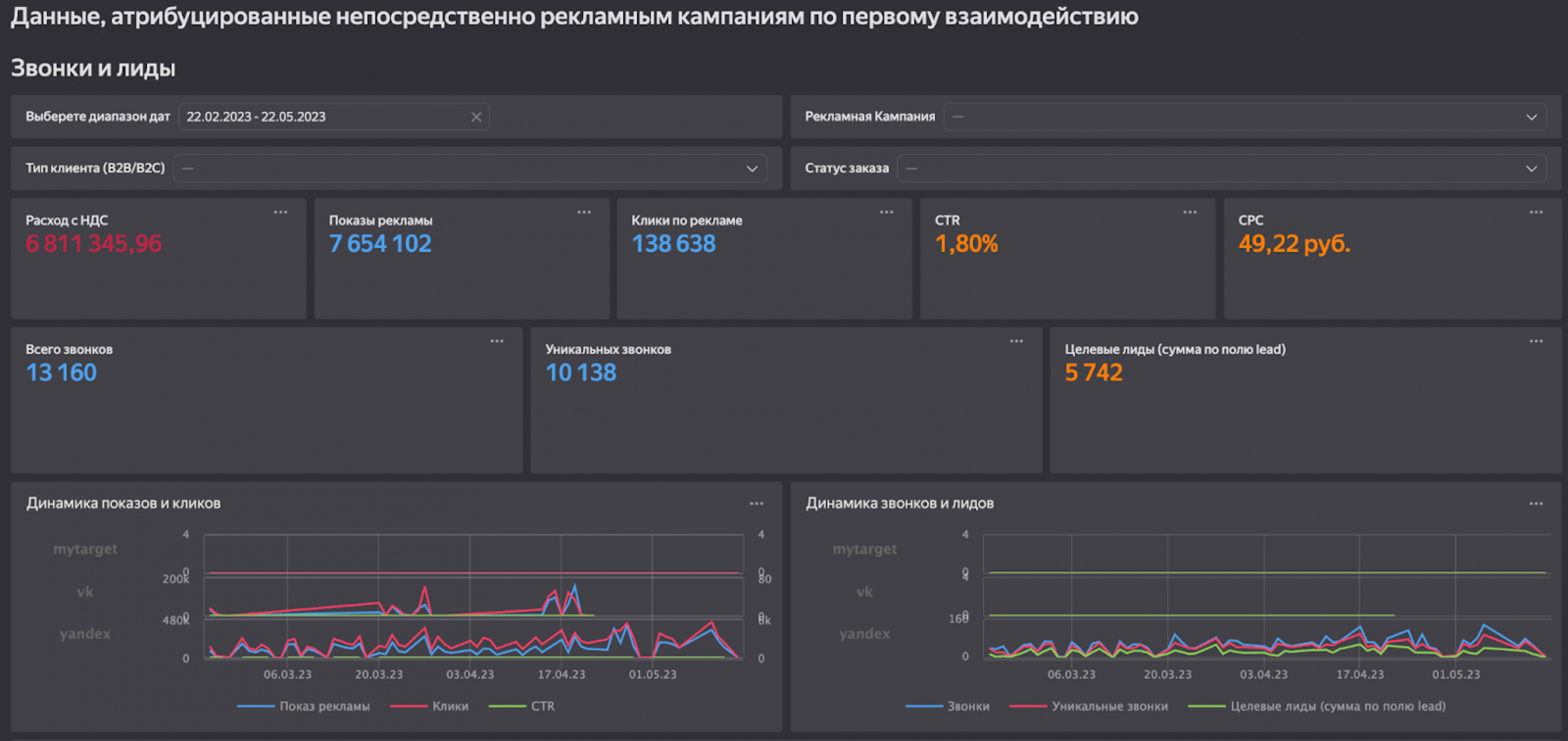Open the Показы рекламы three-dot menu
Screen dimensions: 1568x741
pos(584,213)
